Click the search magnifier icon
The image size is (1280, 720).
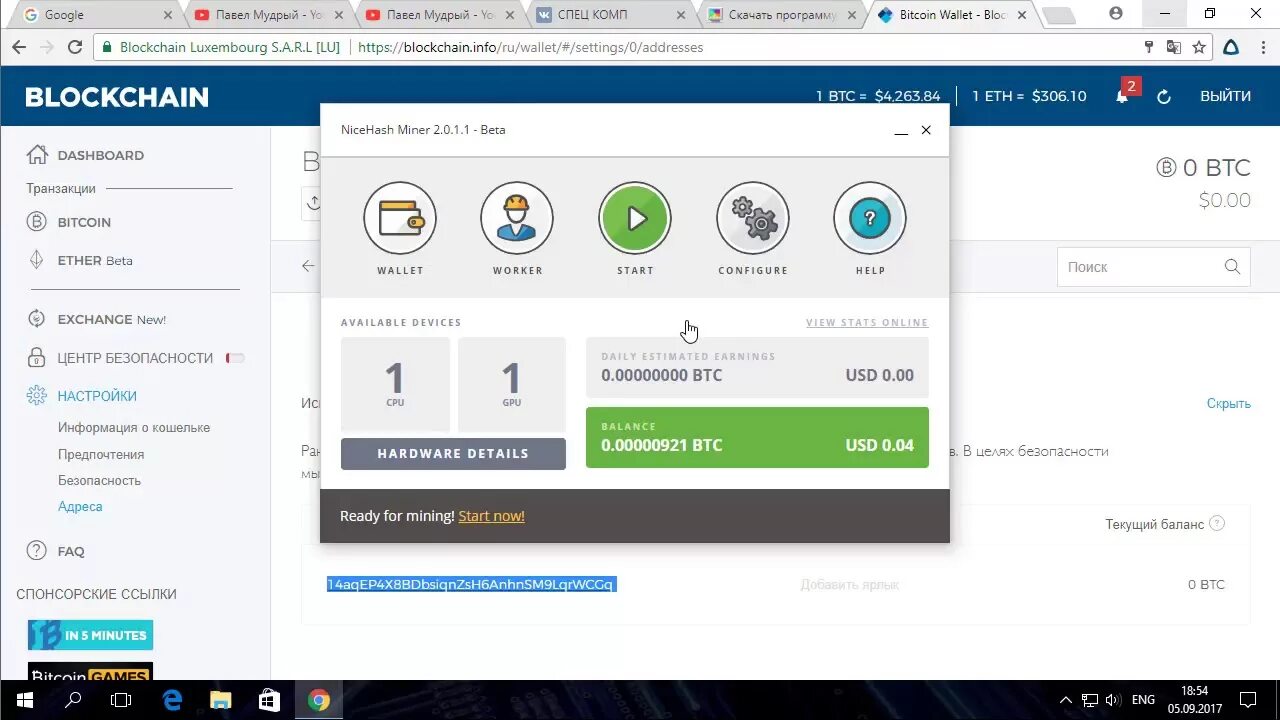pyautogui.click(x=1232, y=267)
